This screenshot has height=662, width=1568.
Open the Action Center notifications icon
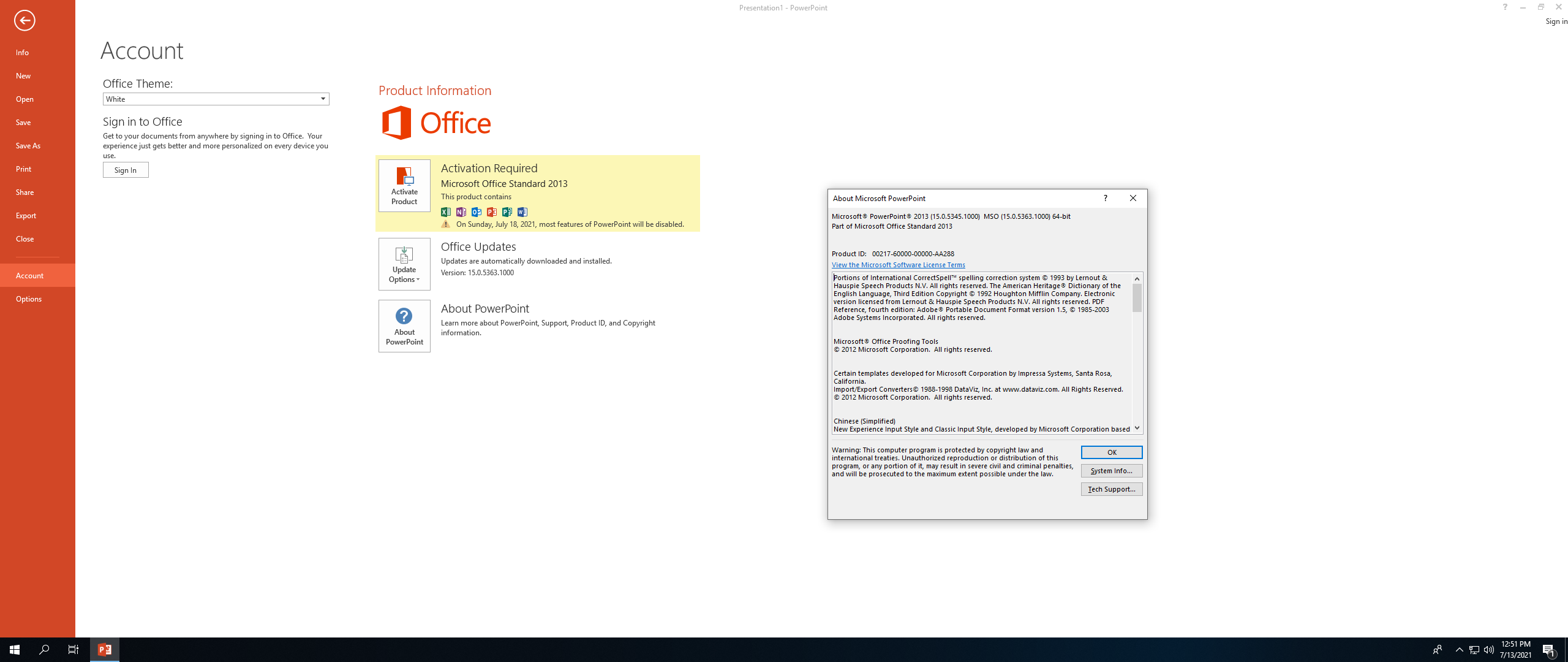point(1550,650)
